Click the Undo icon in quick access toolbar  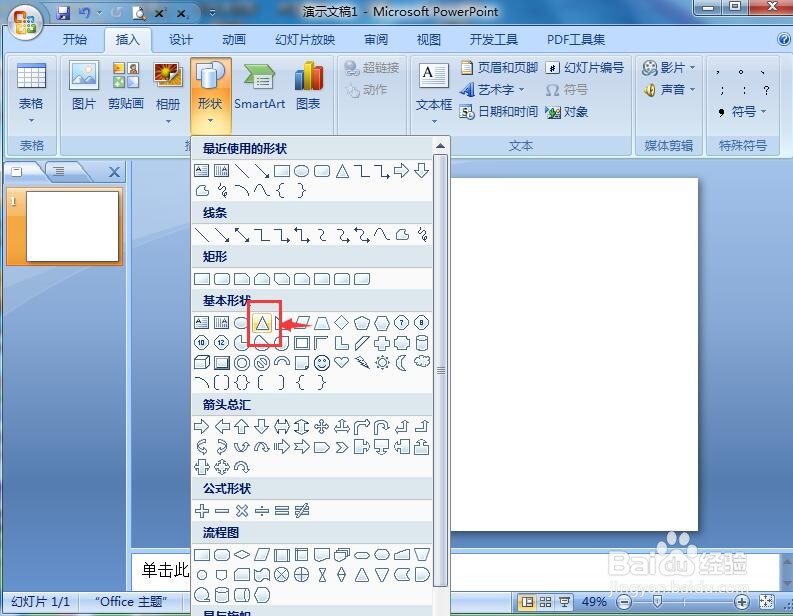[x=84, y=13]
